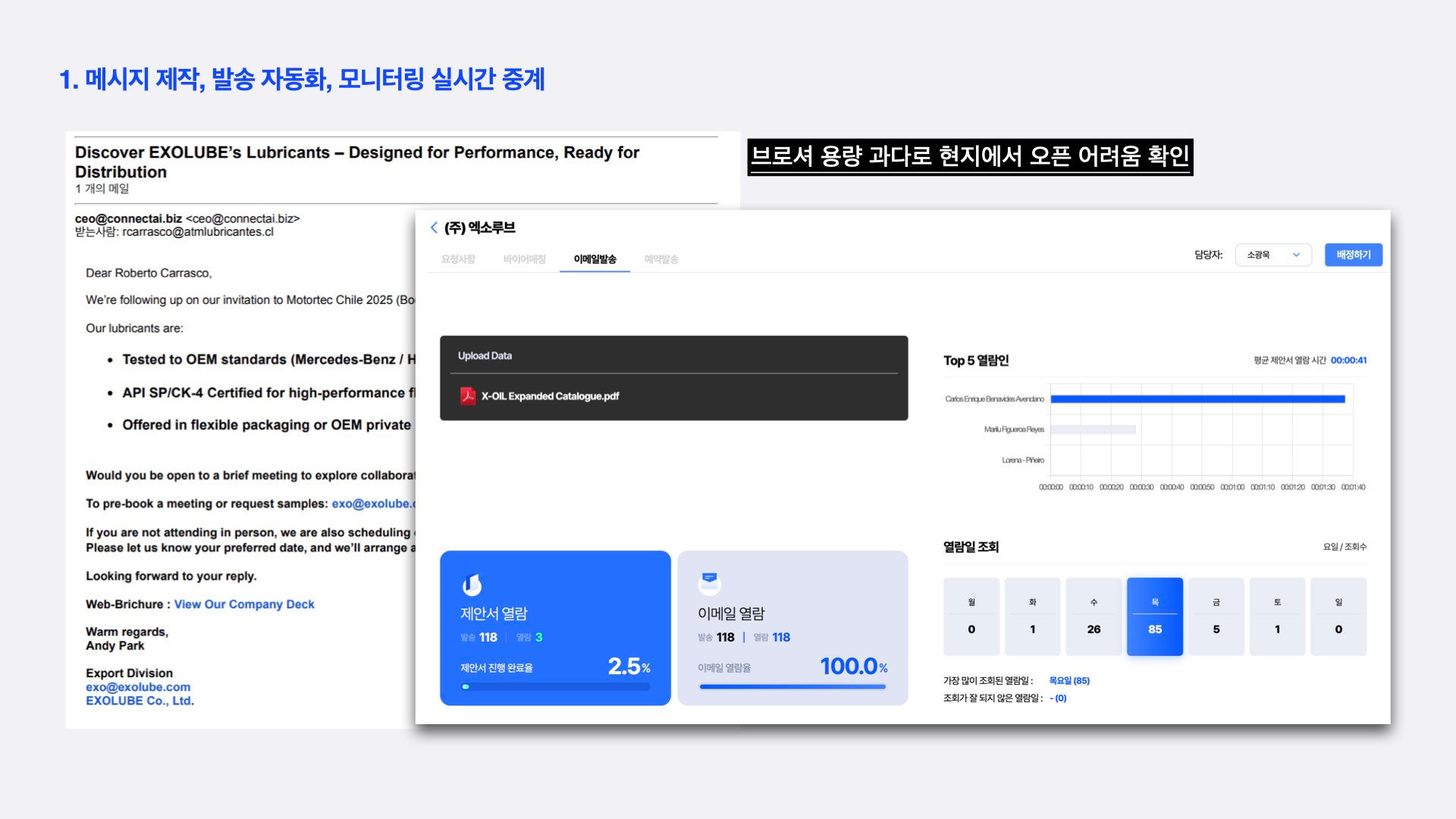Click the 100.0% open rate value
This screenshot has width=1456, height=819.
(854, 667)
